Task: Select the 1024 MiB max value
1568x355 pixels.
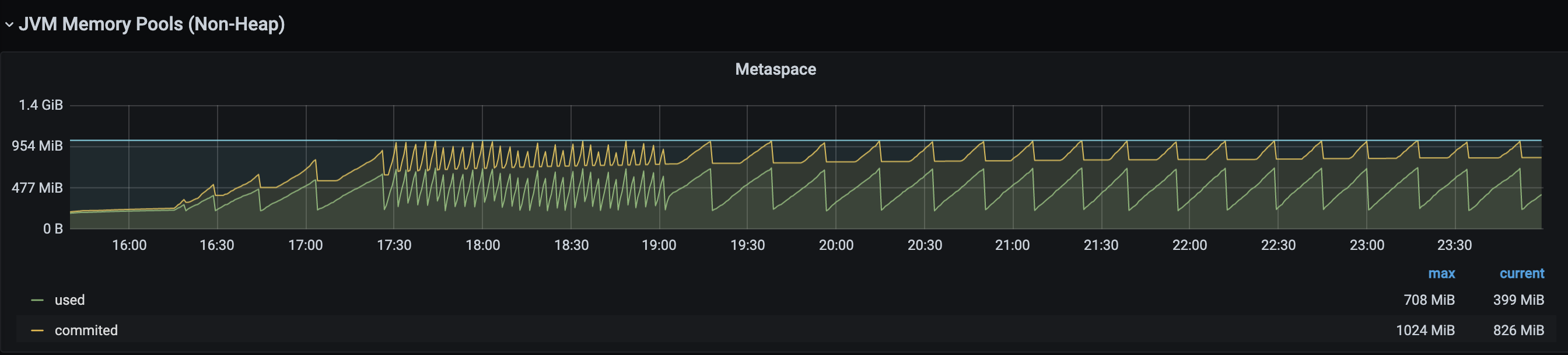Action: 1425,330
